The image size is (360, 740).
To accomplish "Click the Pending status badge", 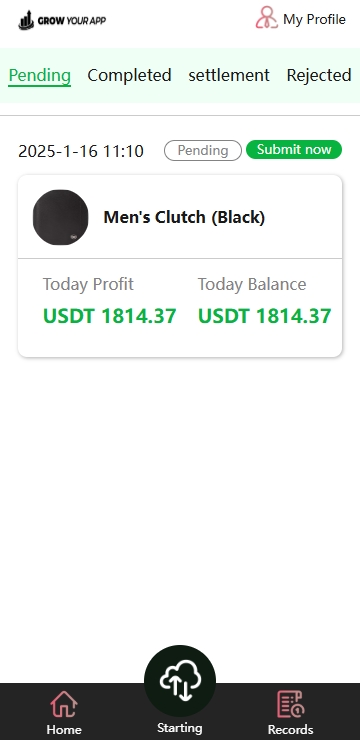I will tap(203, 151).
